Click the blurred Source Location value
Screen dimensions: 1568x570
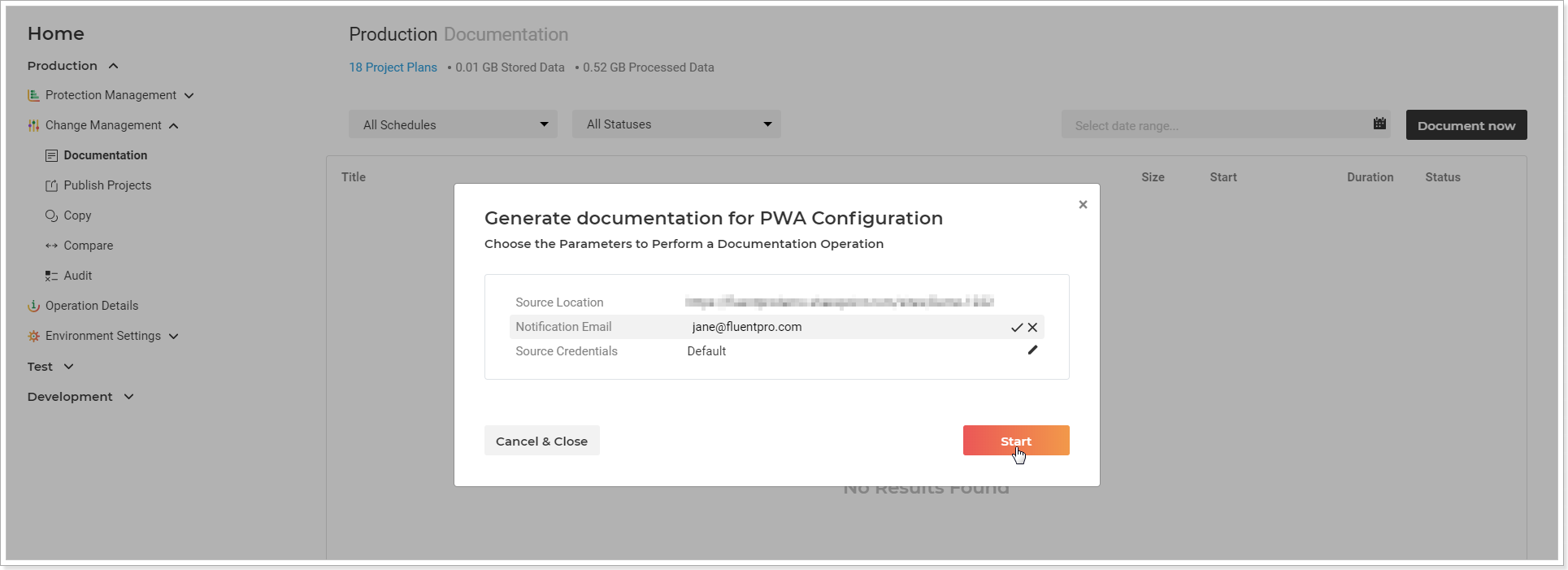pyautogui.click(x=839, y=302)
